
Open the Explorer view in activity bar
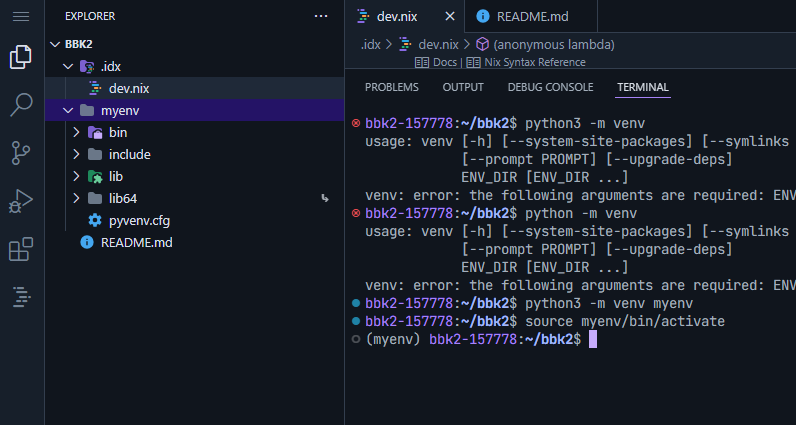pyautogui.click(x=21, y=57)
